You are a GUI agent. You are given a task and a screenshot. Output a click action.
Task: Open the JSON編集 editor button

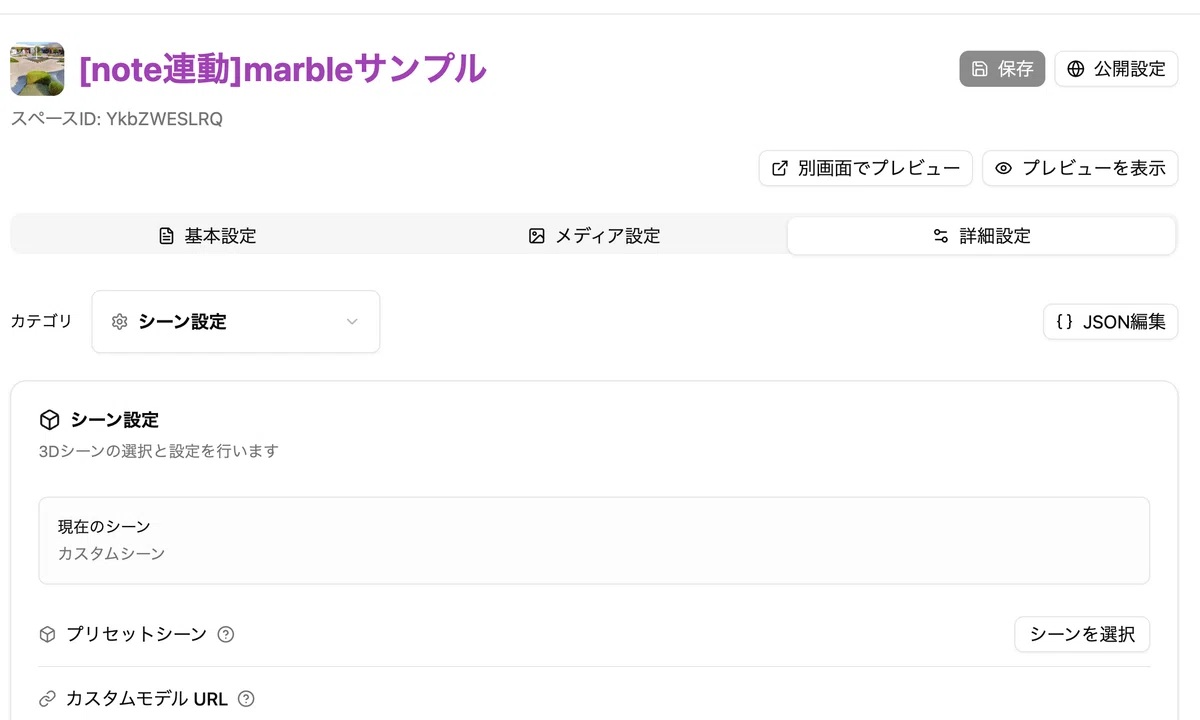click(1111, 322)
